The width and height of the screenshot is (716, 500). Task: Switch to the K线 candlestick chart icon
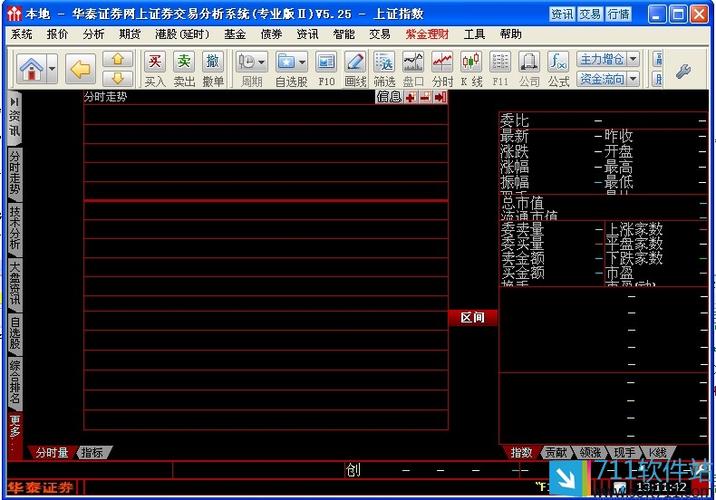tap(471, 62)
